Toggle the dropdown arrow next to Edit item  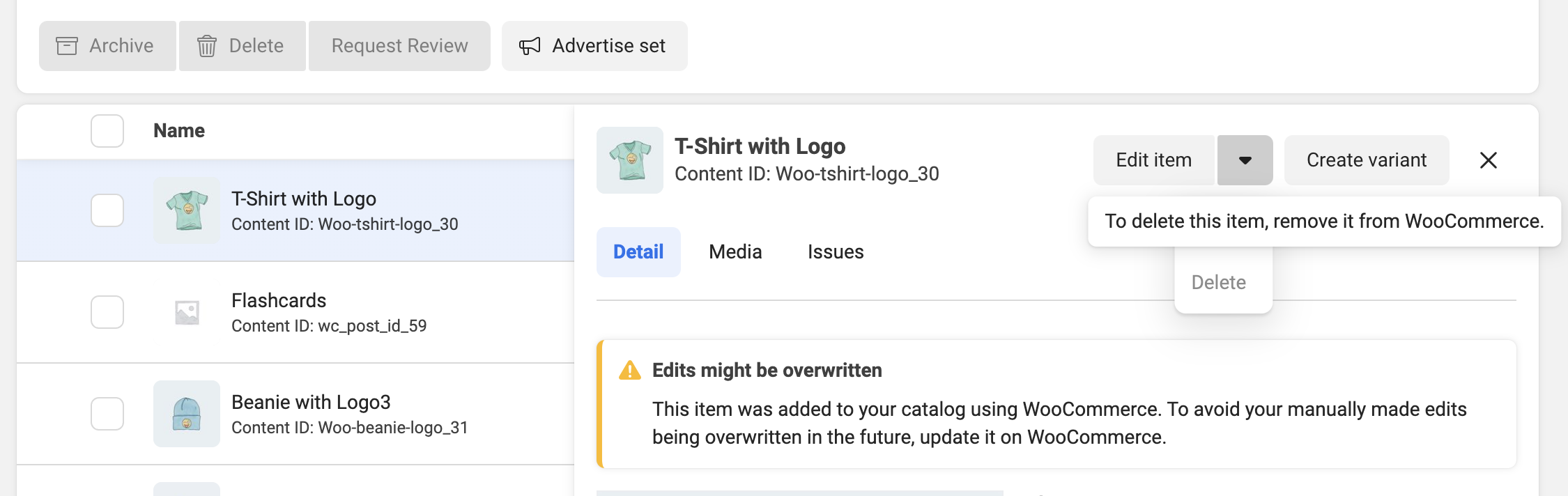click(x=1245, y=160)
